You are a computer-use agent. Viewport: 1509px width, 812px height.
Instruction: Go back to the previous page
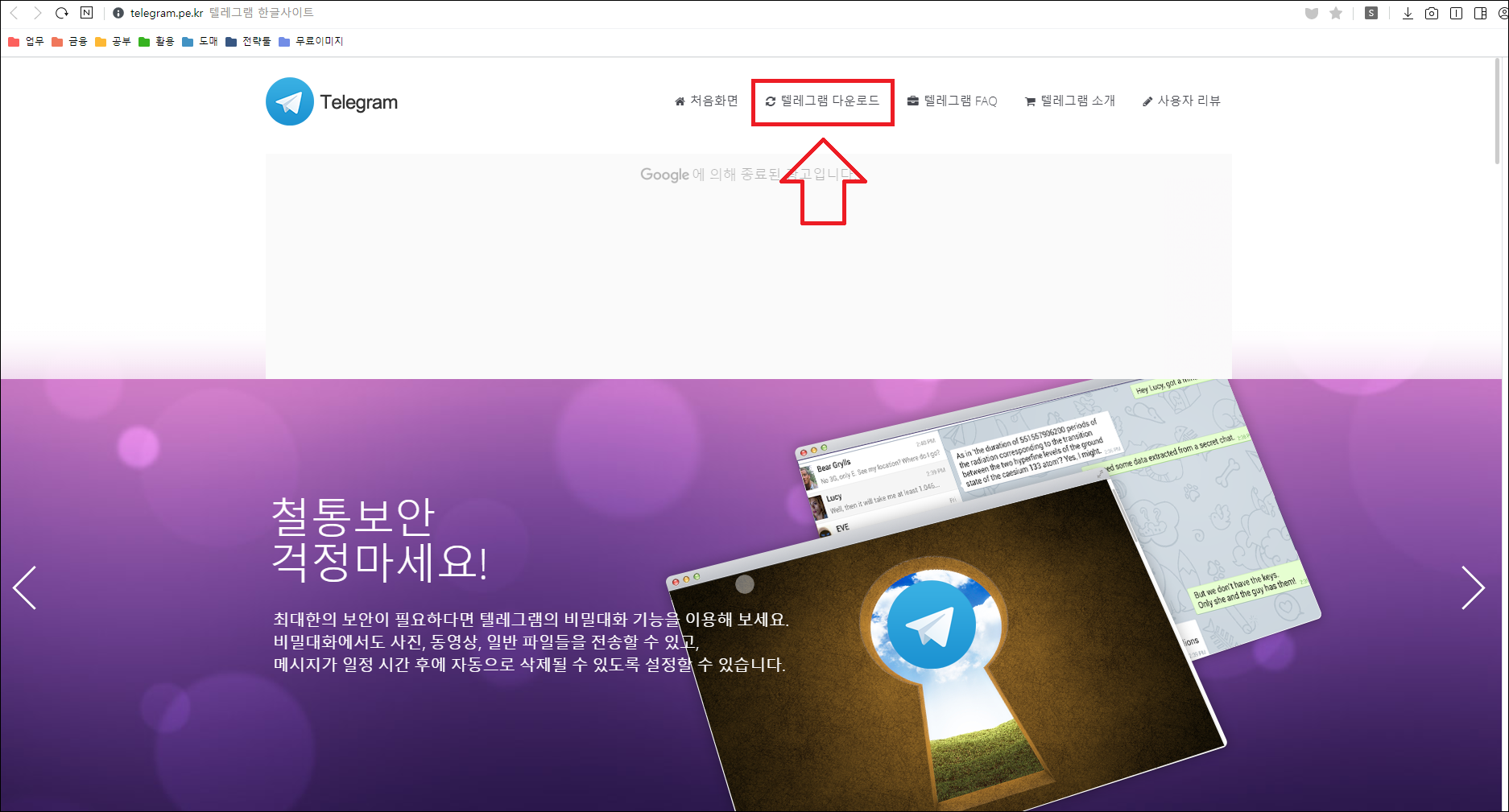coord(14,13)
